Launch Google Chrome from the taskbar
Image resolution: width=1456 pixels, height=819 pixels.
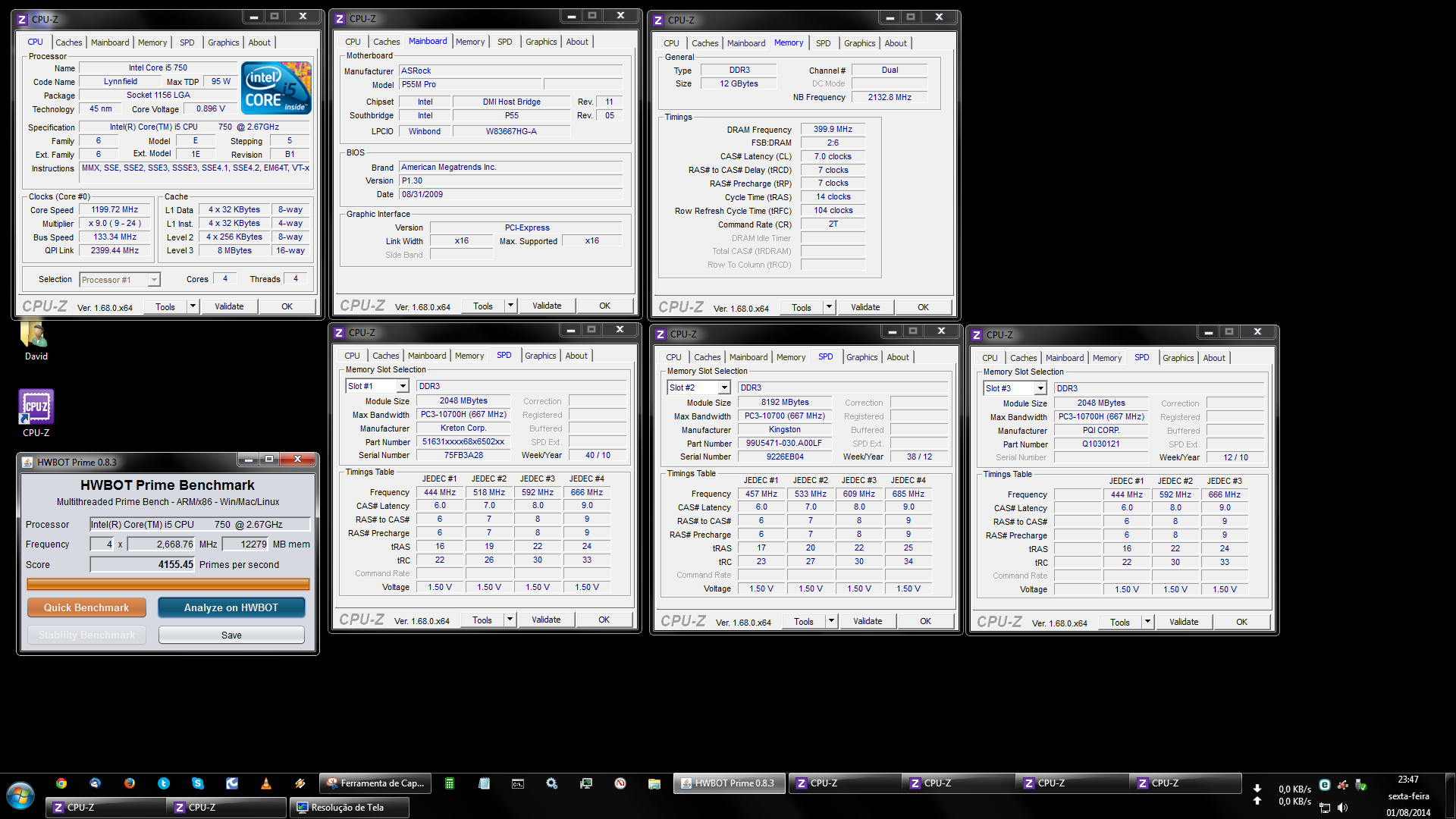click(61, 783)
